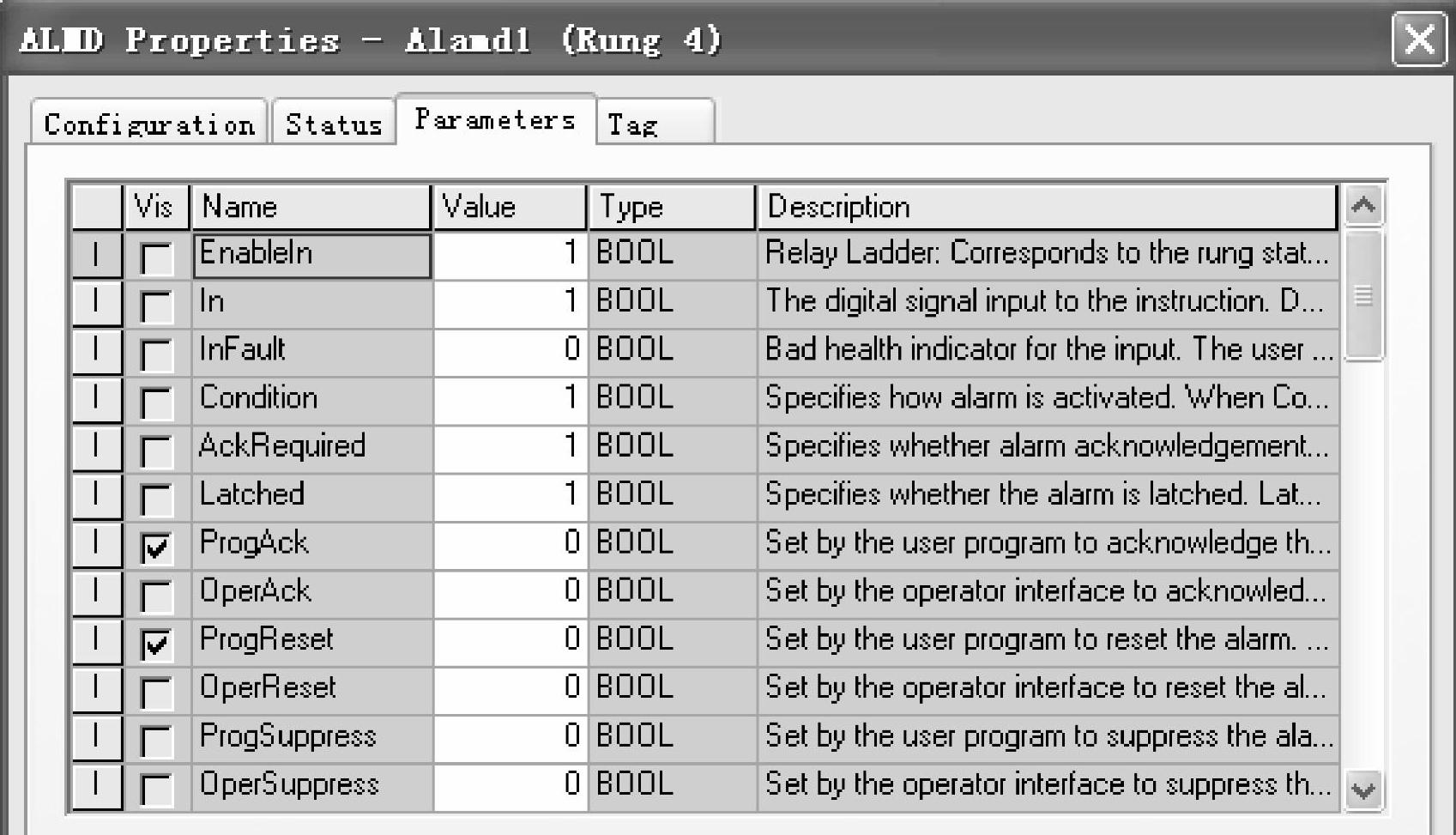Tick the OperSuppress visibility checkbox

(x=155, y=789)
